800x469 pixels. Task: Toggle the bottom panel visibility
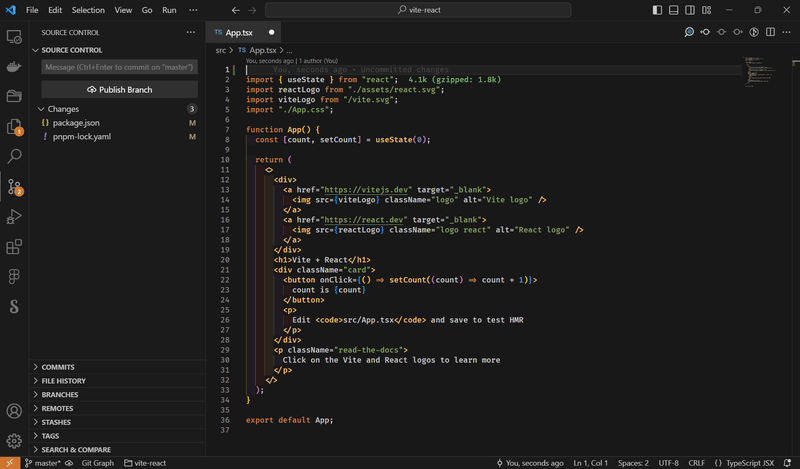[673, 10]
